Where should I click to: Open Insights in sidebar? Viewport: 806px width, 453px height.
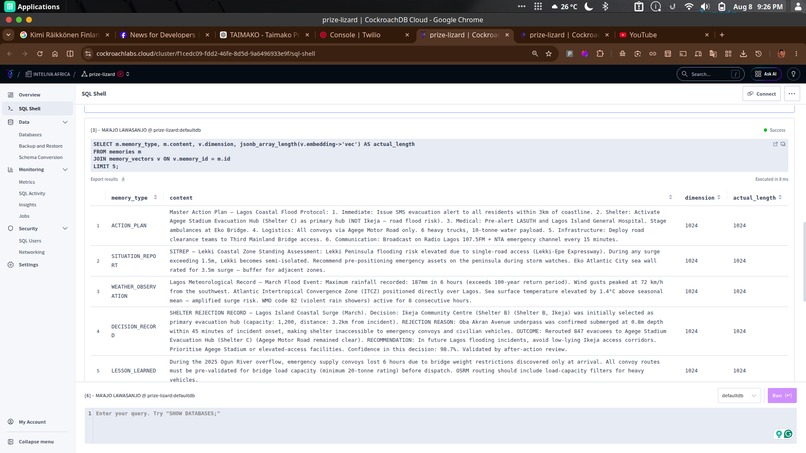click(x=27, y=205)
